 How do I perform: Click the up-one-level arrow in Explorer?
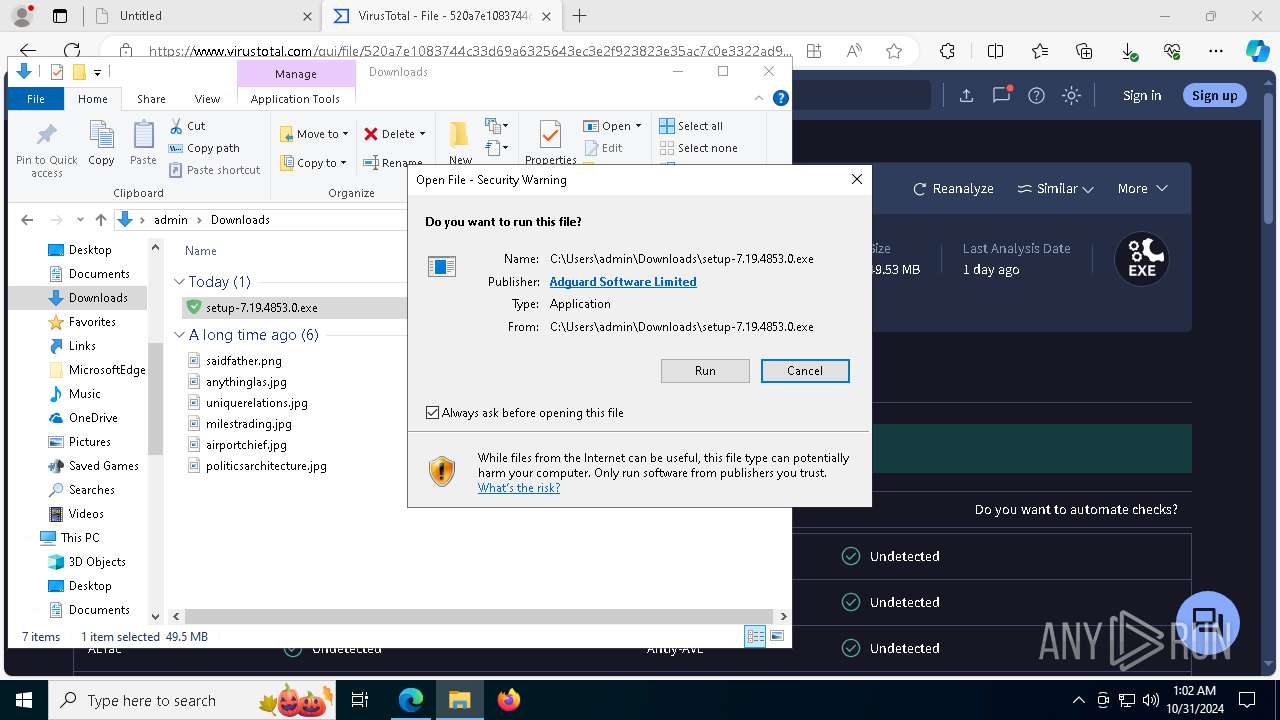(x=100, y=220)
